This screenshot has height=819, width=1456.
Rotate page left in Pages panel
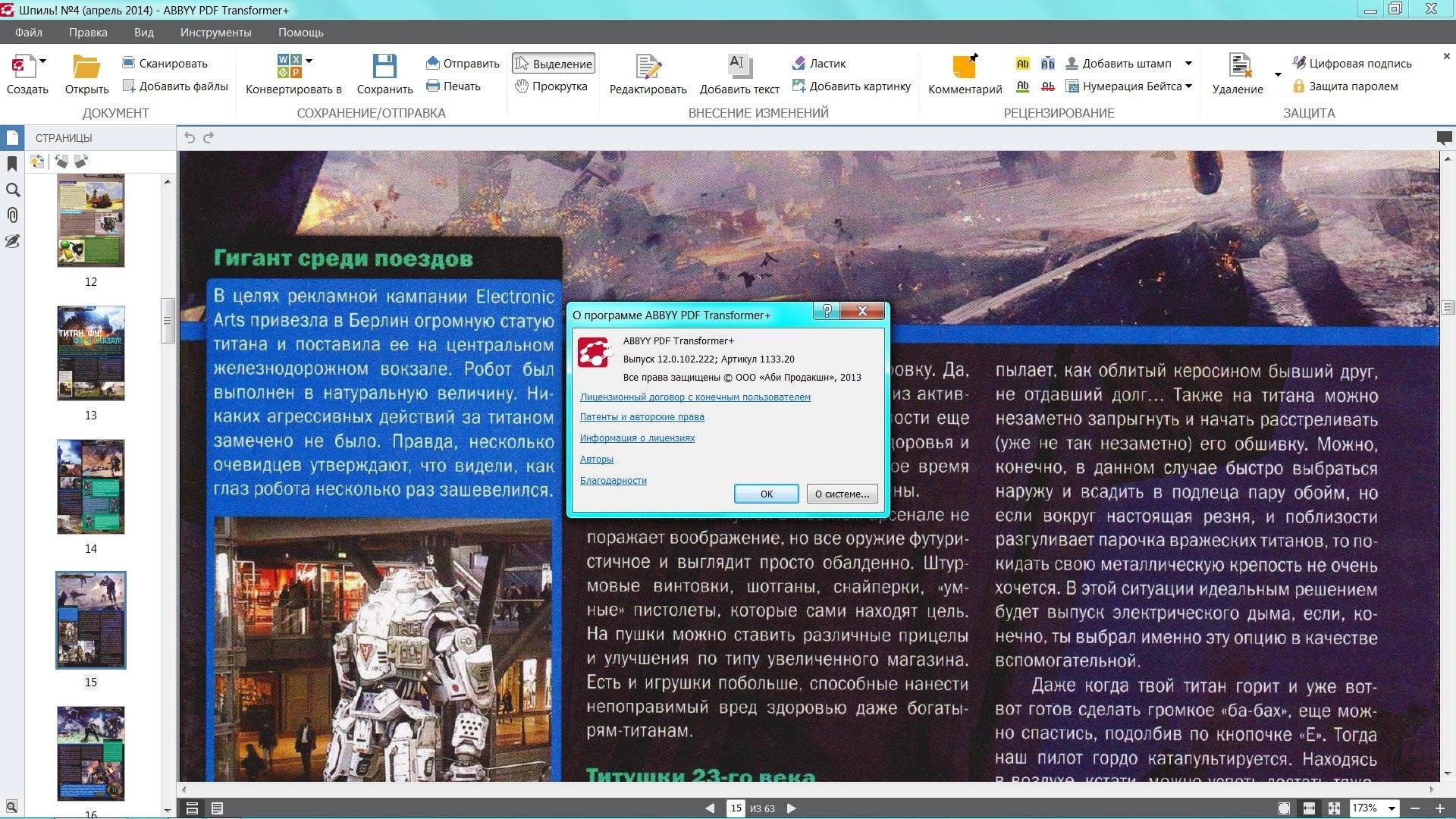pyautogui.click(x=61, y=162)
